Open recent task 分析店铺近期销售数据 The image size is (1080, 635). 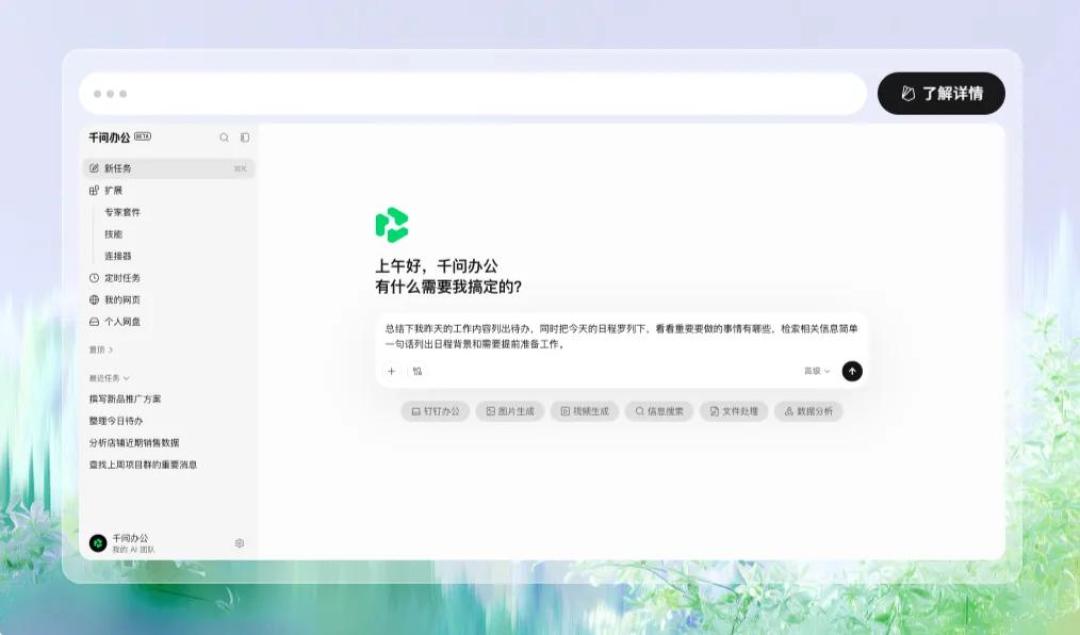134,443
